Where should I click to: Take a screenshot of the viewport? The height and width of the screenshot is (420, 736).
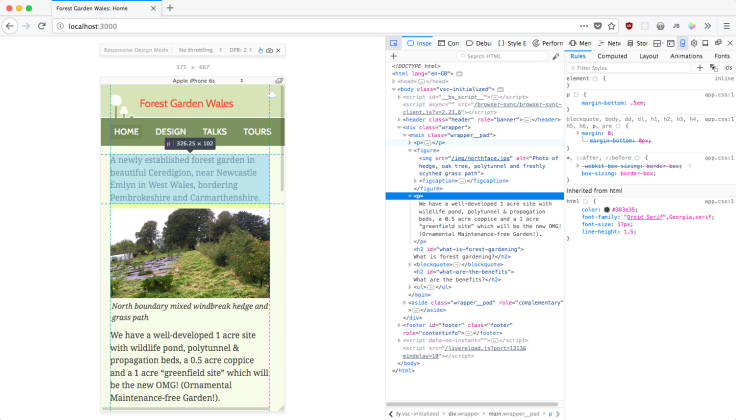click(269, 50)
